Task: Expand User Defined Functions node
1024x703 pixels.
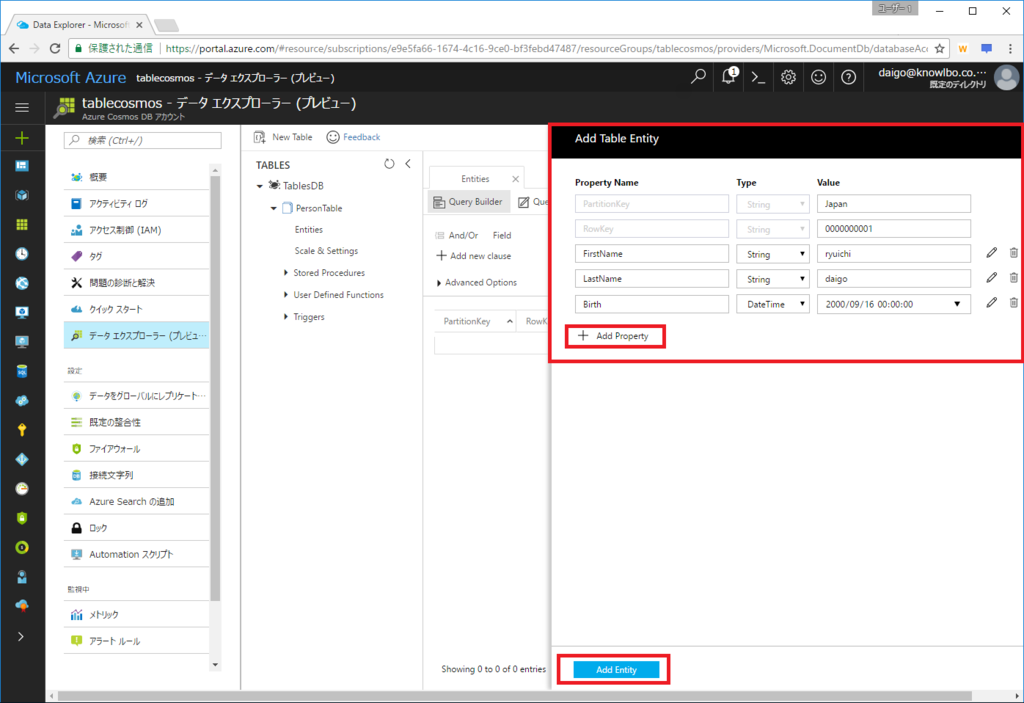Action: pos(286,295)
